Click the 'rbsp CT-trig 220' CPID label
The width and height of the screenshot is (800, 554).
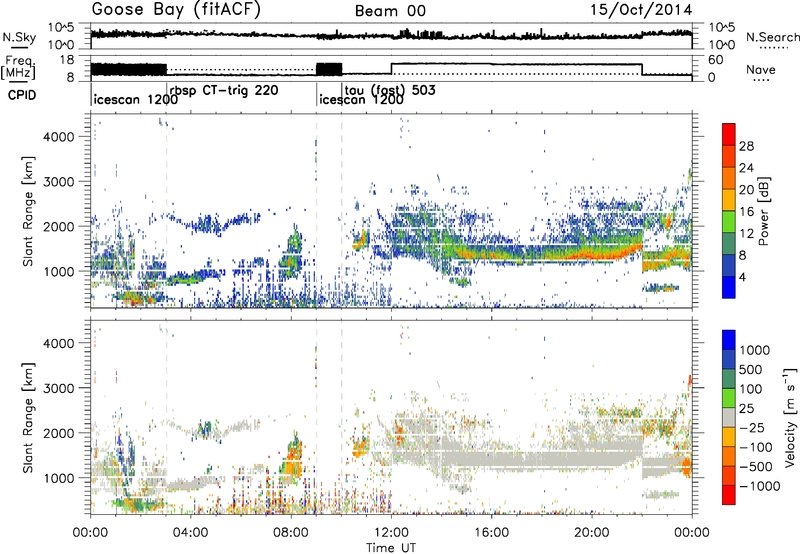click(x=223, y=91)
